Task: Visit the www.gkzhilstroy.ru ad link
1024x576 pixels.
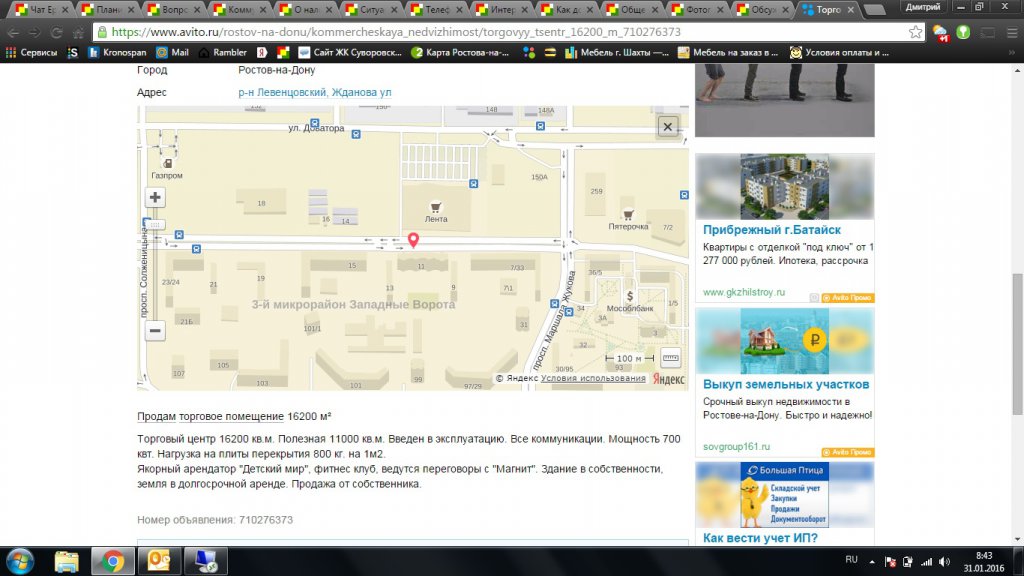Action: pos(744,292)
